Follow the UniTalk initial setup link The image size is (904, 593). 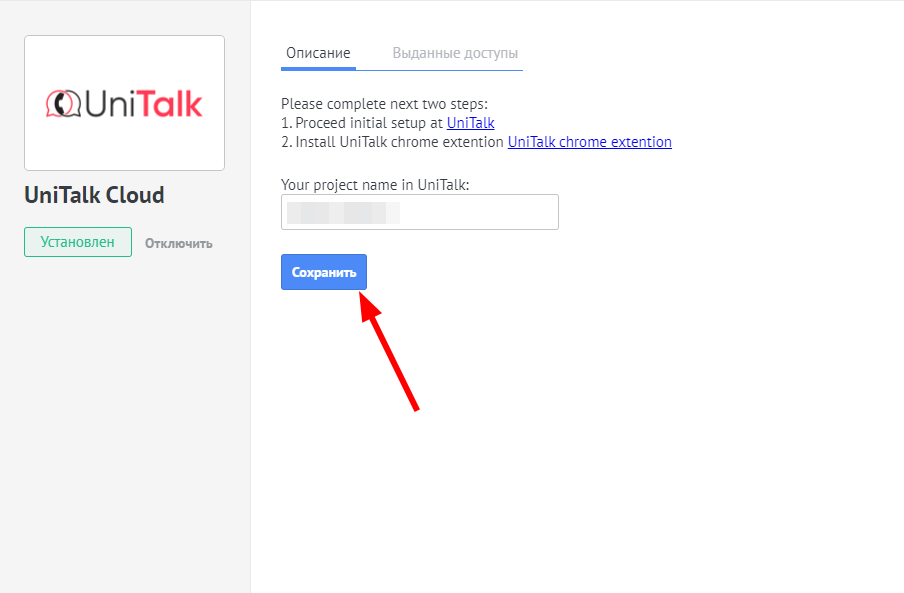point(470,123)
